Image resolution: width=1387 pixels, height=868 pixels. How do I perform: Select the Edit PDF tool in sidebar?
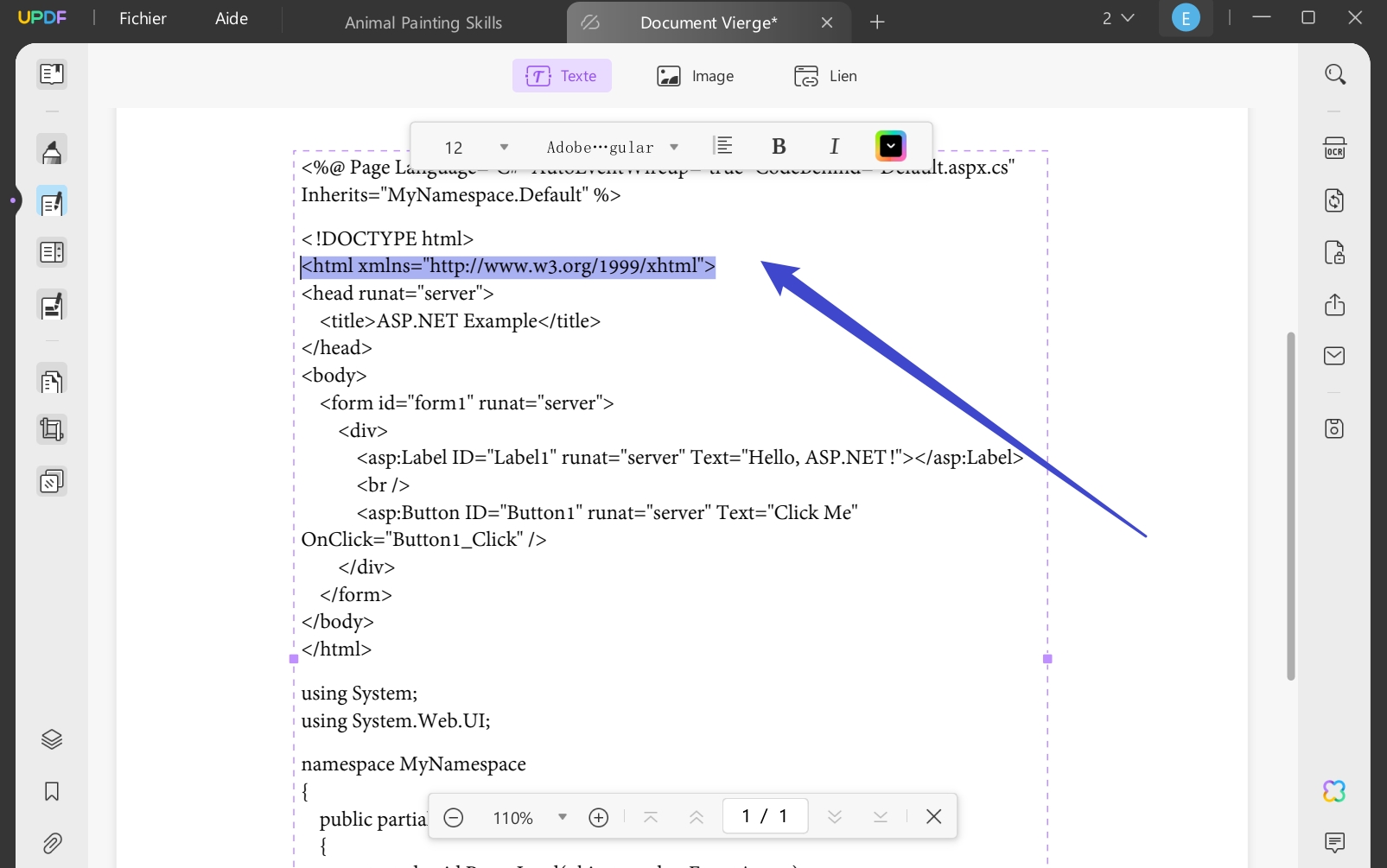(x=52, y=202)
